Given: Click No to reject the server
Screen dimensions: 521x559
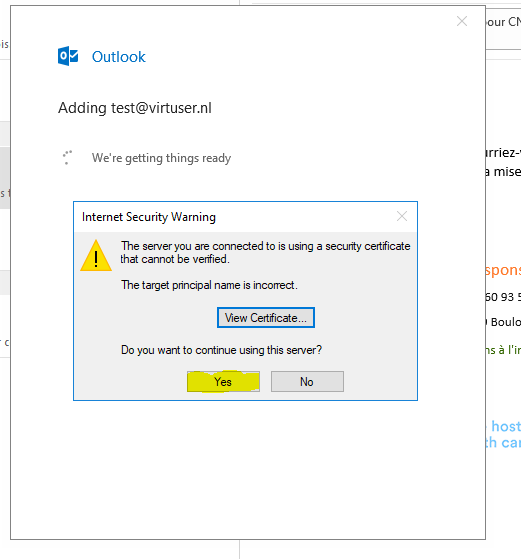Looking at the screenshot, I should click(307, 381).
